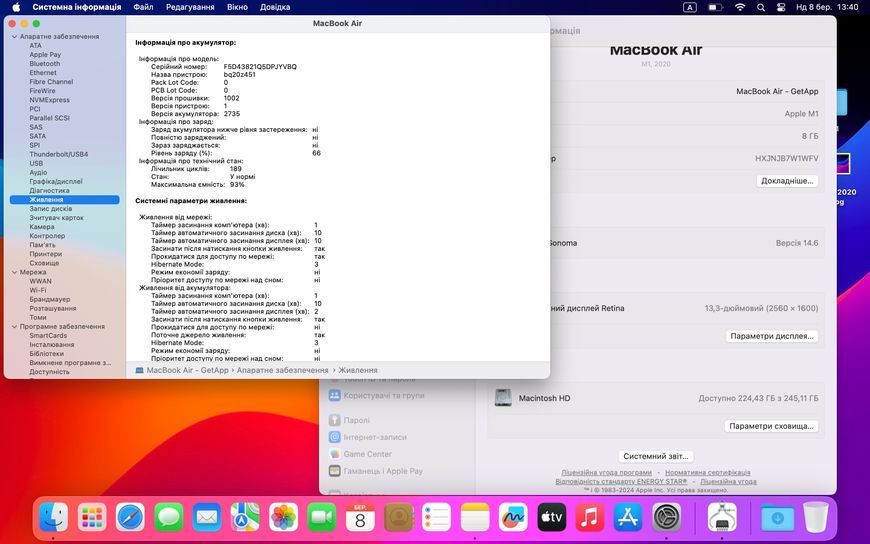
Task: Open the Файл menu
Action: 143,7
